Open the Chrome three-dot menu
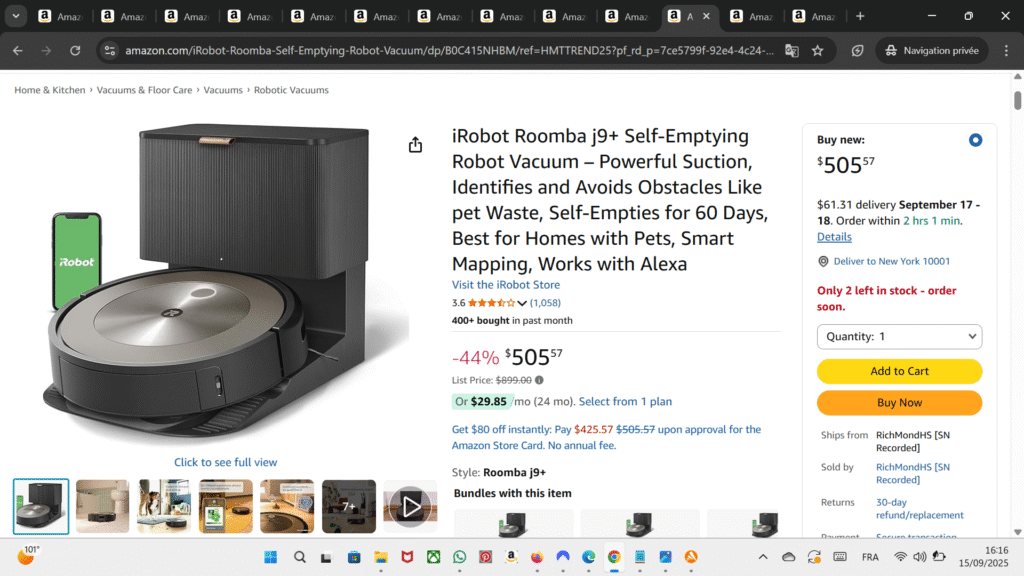1024x576 pixels. pyautogui.click(x=1007, y=50)
